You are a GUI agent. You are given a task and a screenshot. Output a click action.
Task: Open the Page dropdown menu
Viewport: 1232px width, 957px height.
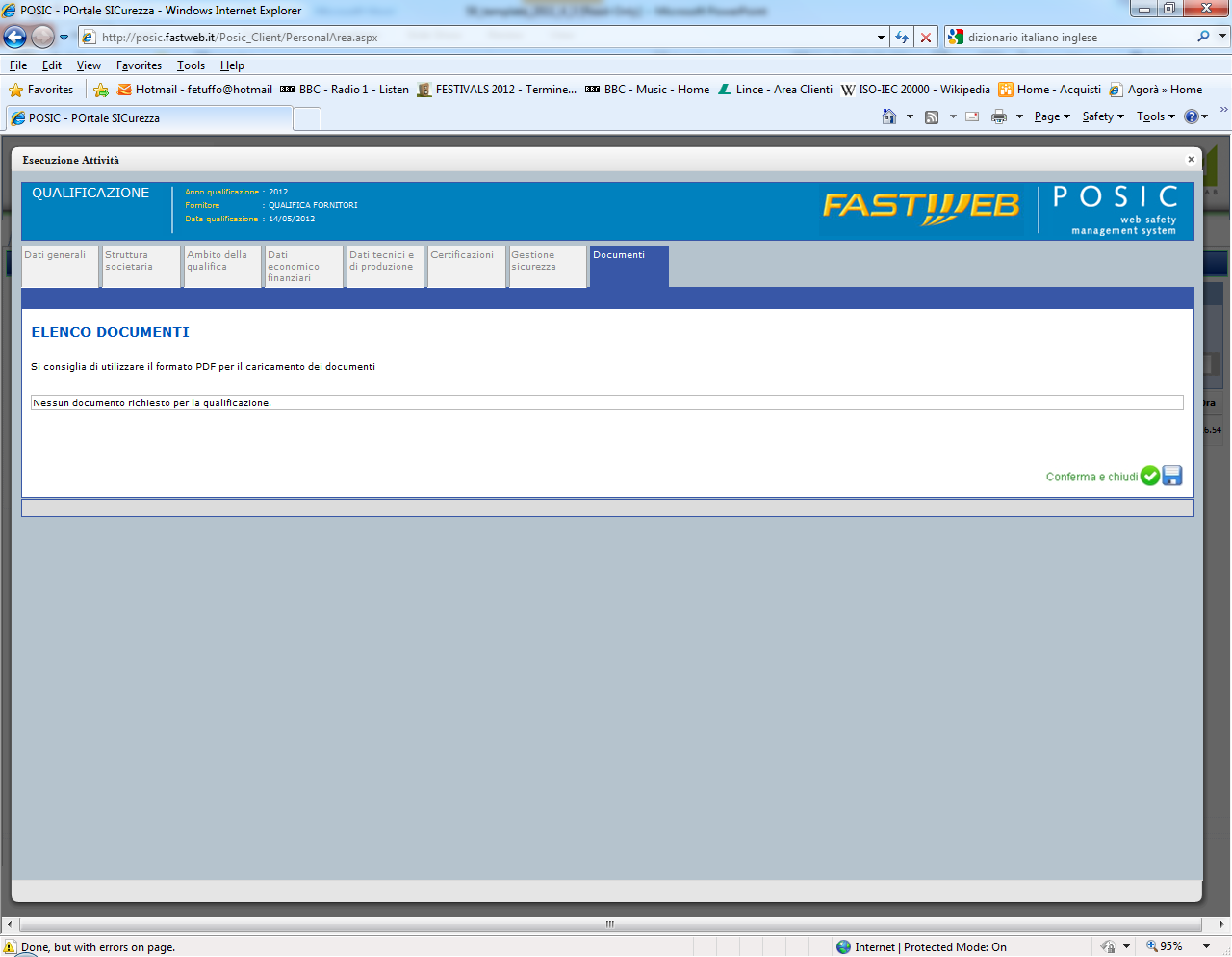pyautogui.click(x=1052, y=116)
